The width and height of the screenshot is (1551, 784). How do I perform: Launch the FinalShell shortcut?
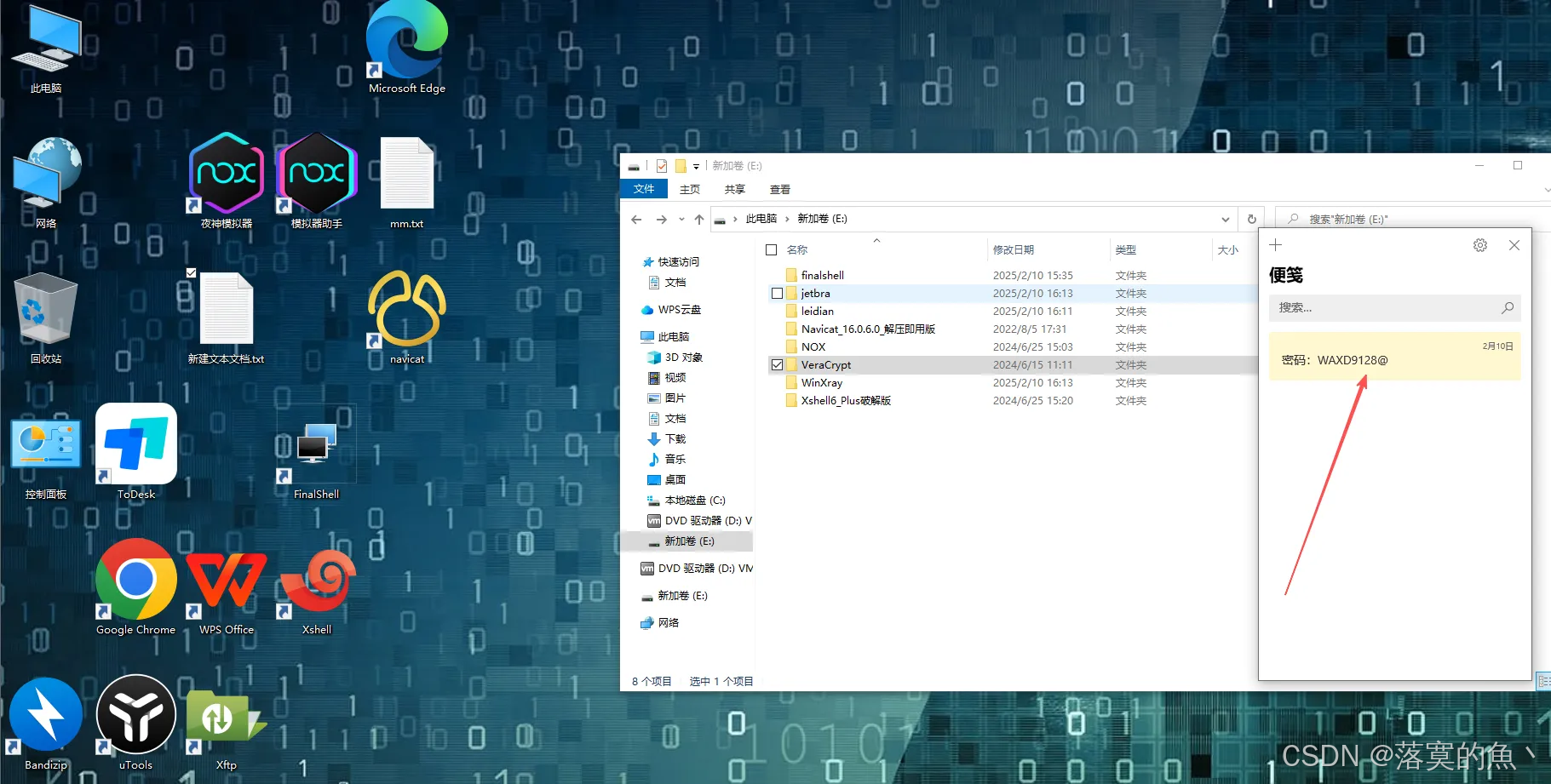pyautogui.click(x=317, y=458)
